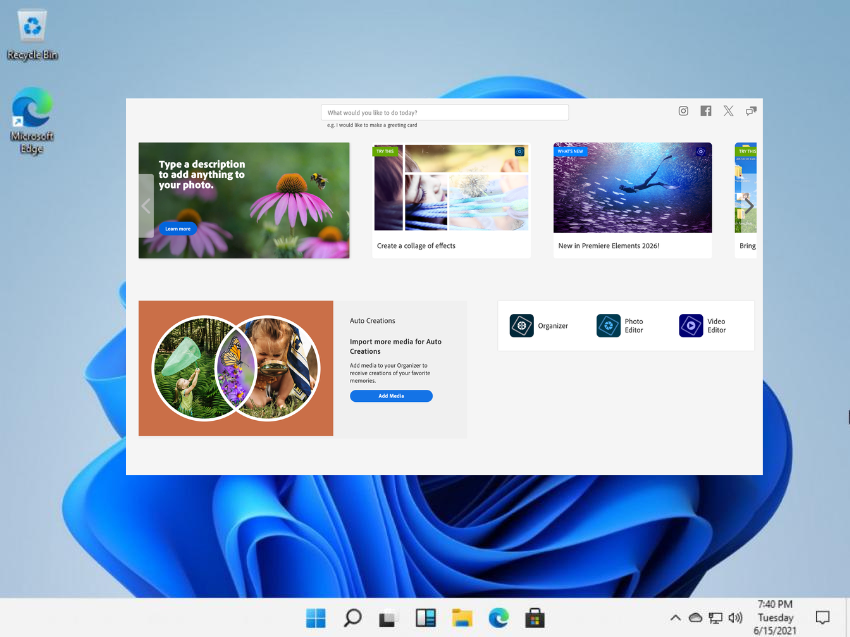Open 'New in Premiere Elements 2026!' card
This screenshot has height=637, width=850.
pos(632,200)
